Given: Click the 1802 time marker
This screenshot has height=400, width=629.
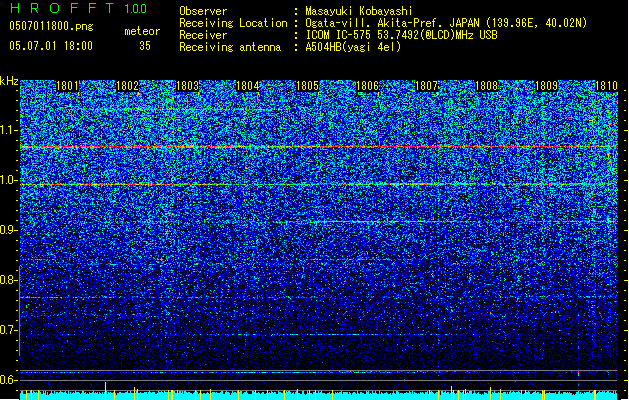Looking at the screenshot, I should [x=127, y=86].
